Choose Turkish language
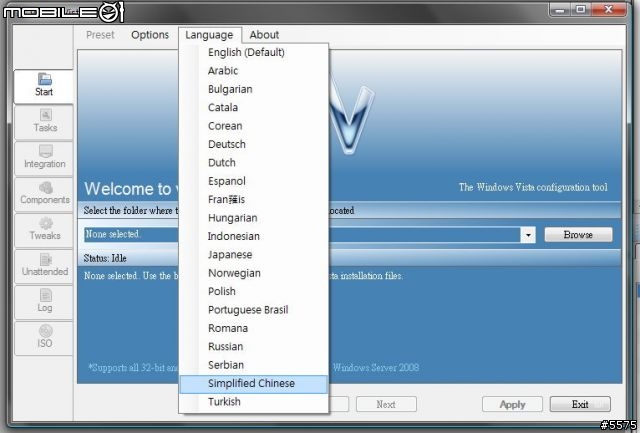640x433 pixels. coord(253,402)
